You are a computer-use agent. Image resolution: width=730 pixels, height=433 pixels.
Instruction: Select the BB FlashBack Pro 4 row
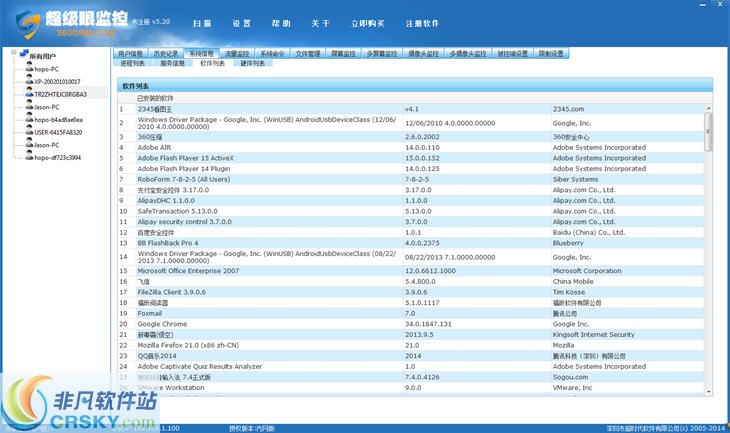pos(411,243)
